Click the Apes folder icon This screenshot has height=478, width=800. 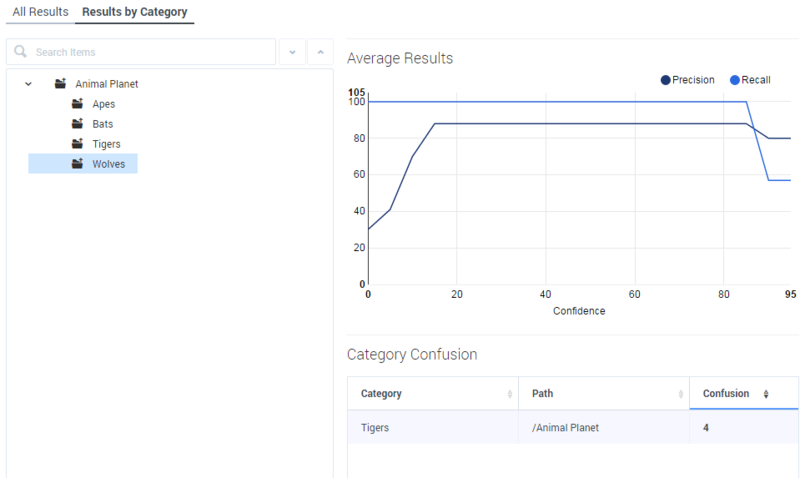point(77,104)
